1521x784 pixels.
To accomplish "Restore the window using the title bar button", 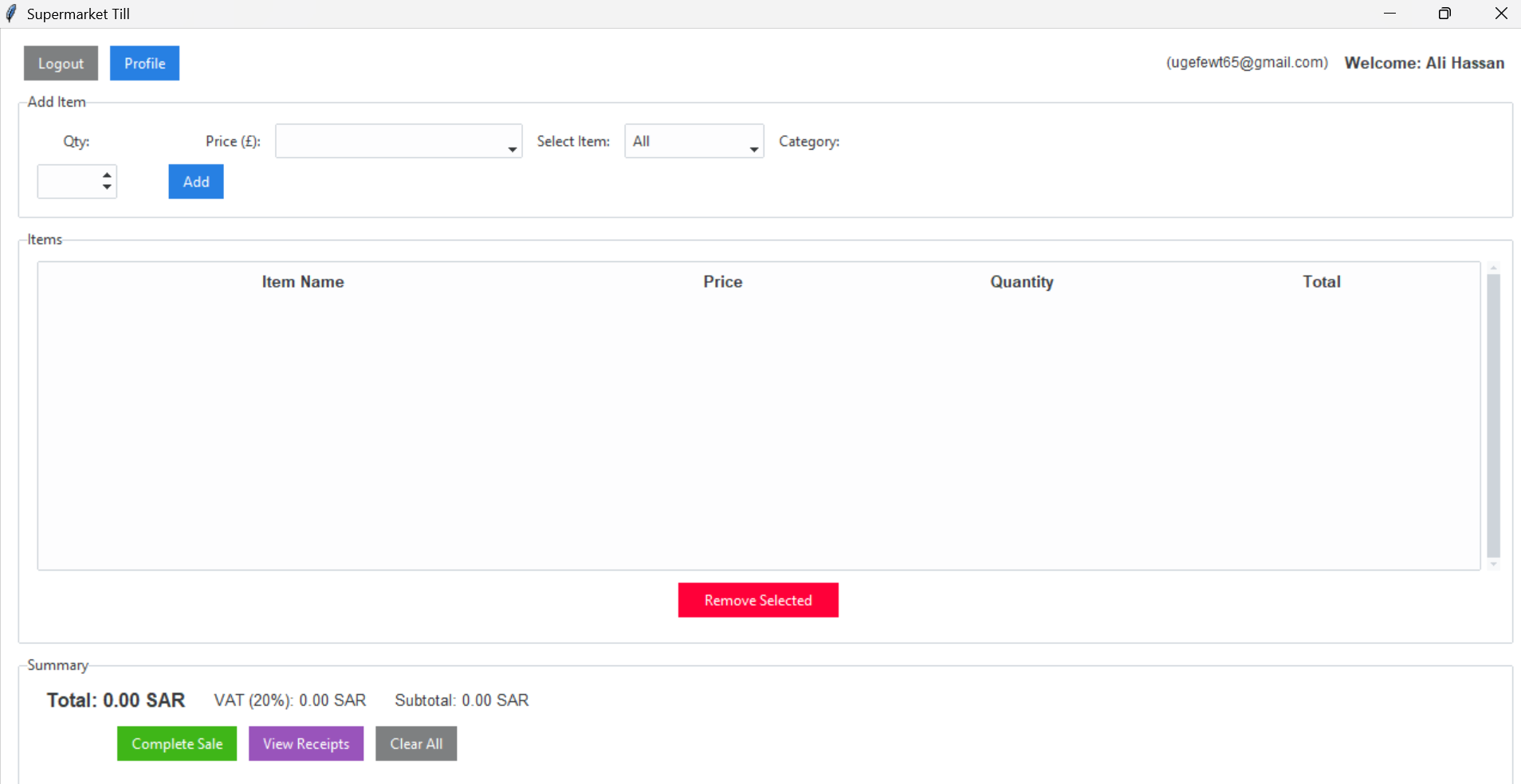I will click(x=1444, y=14).
